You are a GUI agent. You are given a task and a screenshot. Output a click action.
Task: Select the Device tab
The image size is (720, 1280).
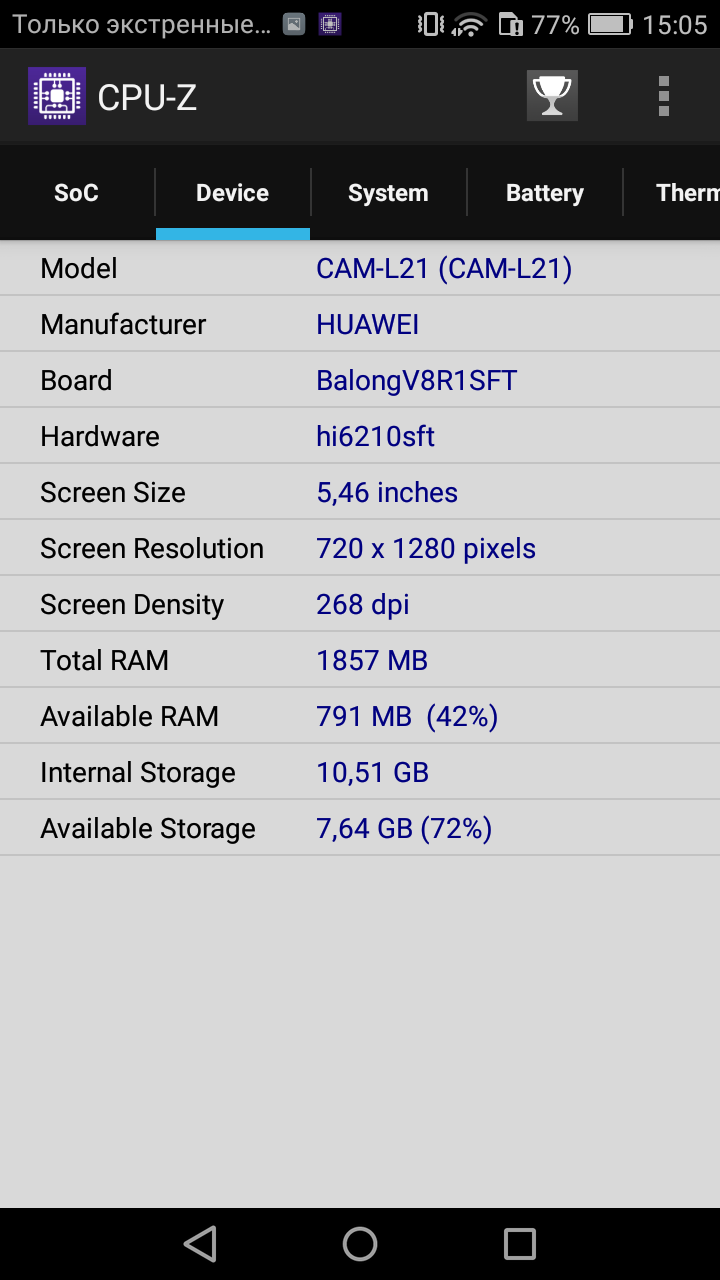tap(233, 193)
